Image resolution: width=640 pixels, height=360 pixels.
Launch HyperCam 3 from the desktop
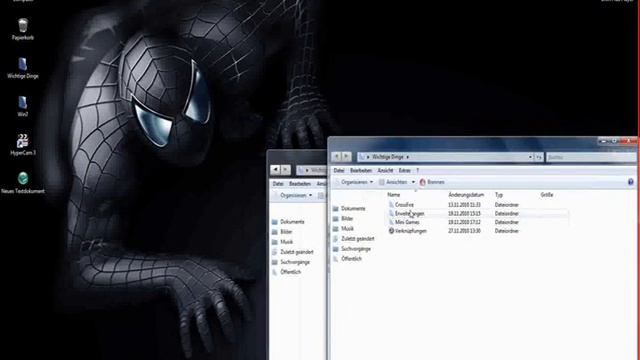(23, 144)
